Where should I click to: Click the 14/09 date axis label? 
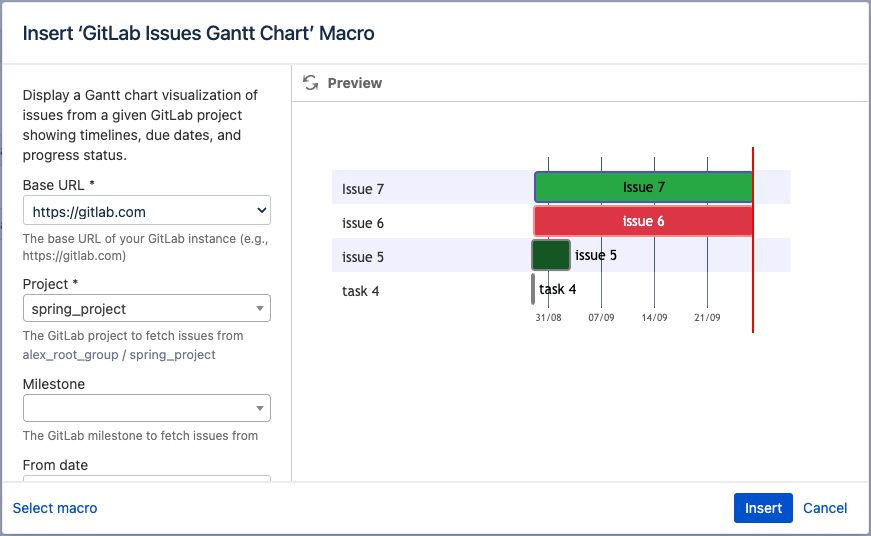tap(654, 317)
